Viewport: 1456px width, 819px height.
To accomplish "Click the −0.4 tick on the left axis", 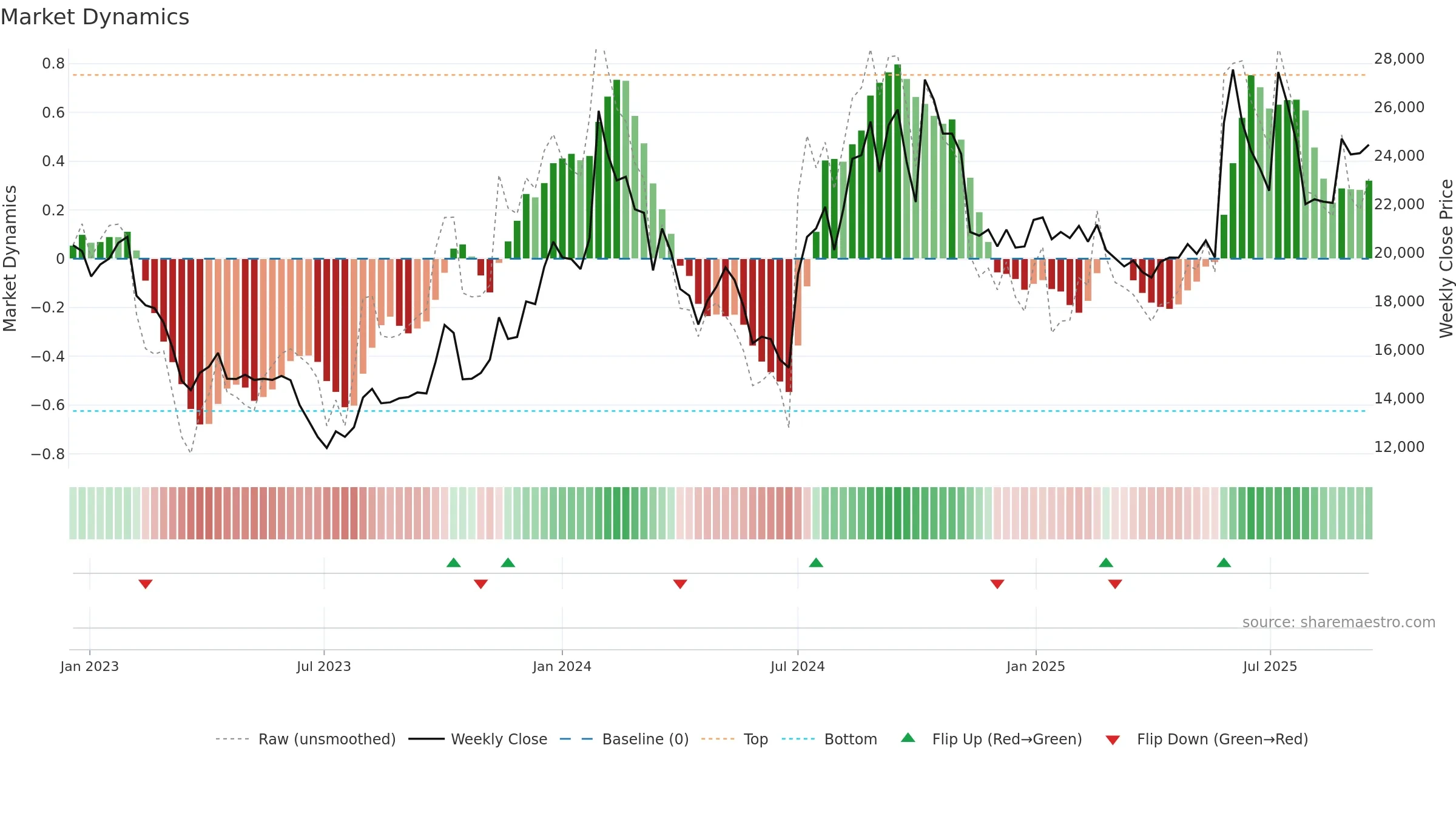I will (48, 356).
